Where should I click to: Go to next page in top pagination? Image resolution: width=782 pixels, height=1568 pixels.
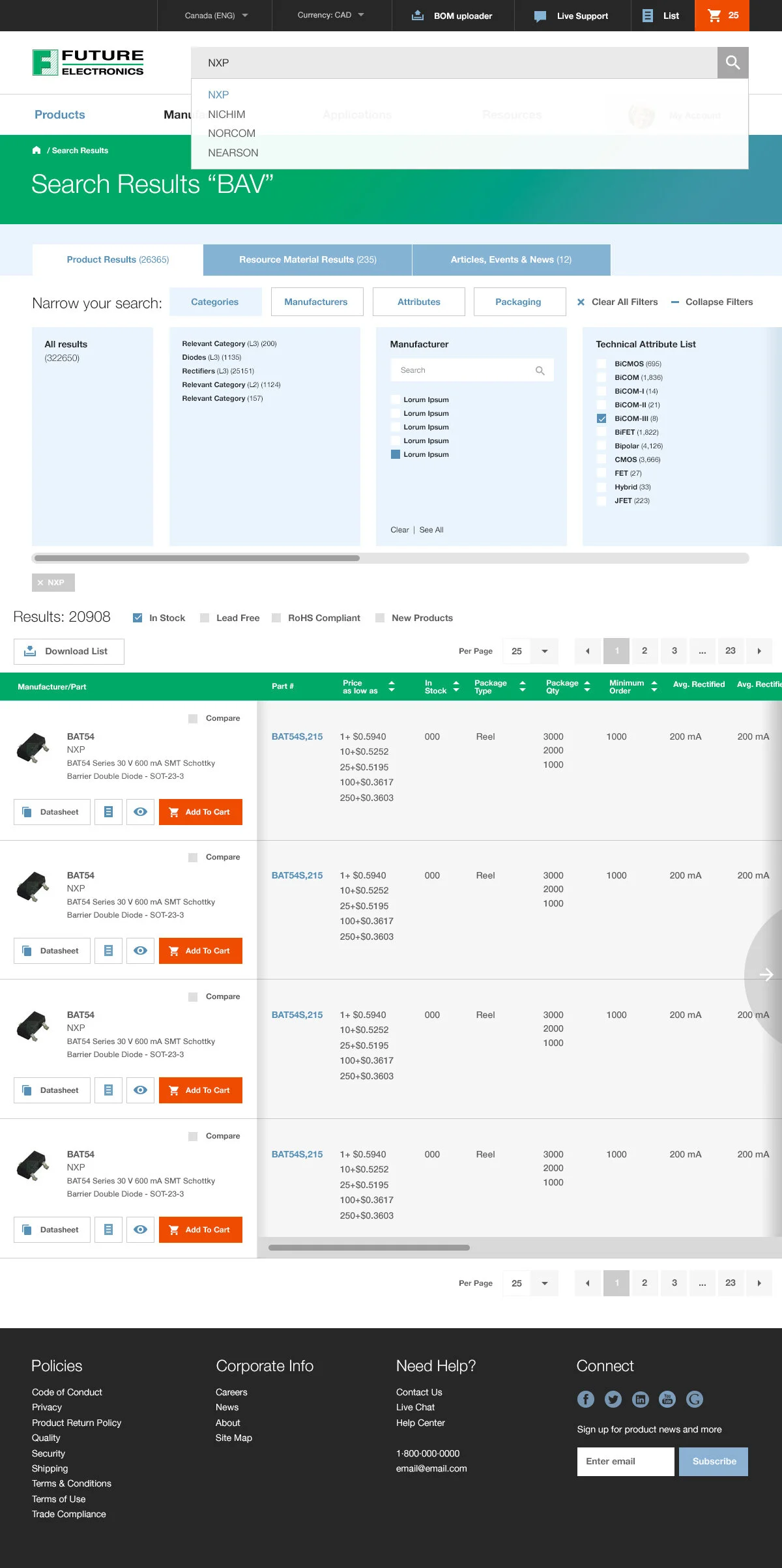click(x=759, y=651)
